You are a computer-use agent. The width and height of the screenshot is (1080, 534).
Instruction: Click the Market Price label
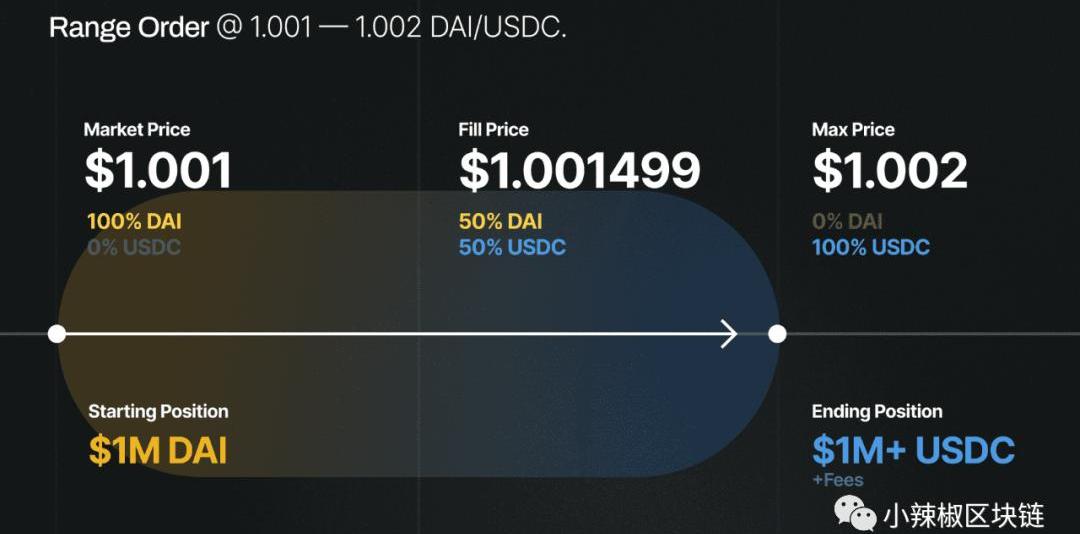coord(137,130)
